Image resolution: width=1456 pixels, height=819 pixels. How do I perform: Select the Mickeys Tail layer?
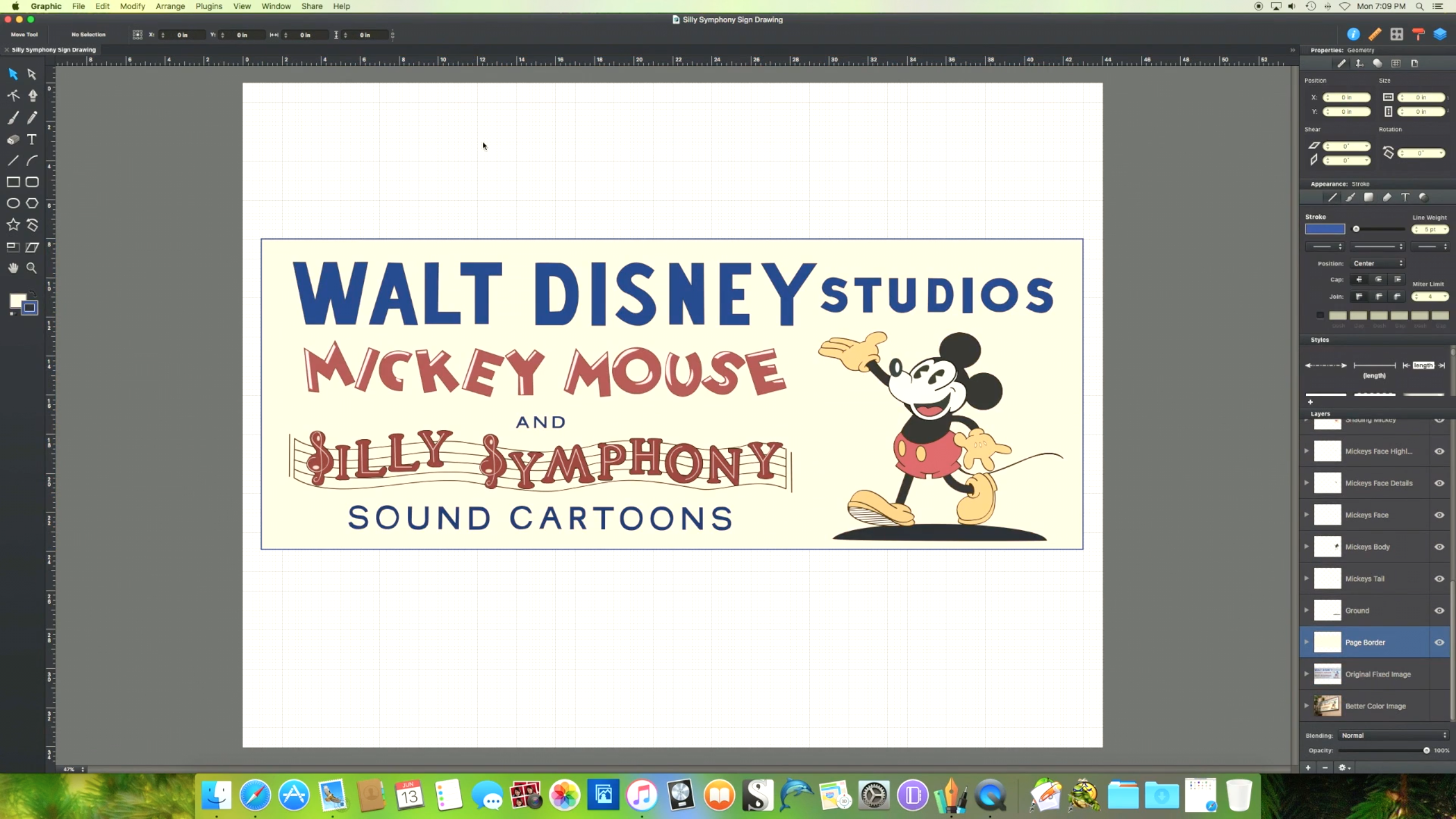tap(1375, 578)
